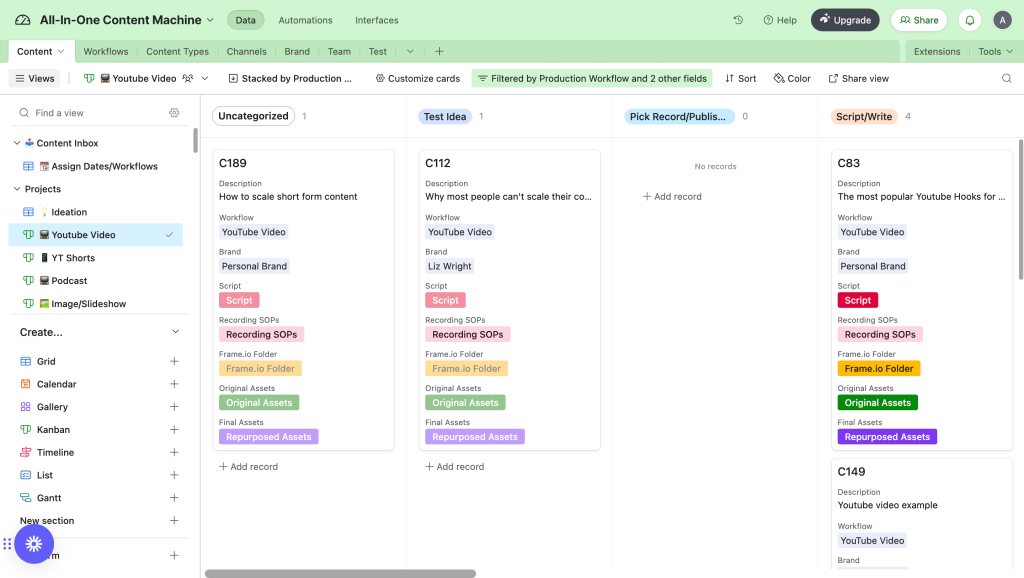Open the Tools dropdown menu
The width and height of the screenshot is (1024, 578).
(995, 51)
